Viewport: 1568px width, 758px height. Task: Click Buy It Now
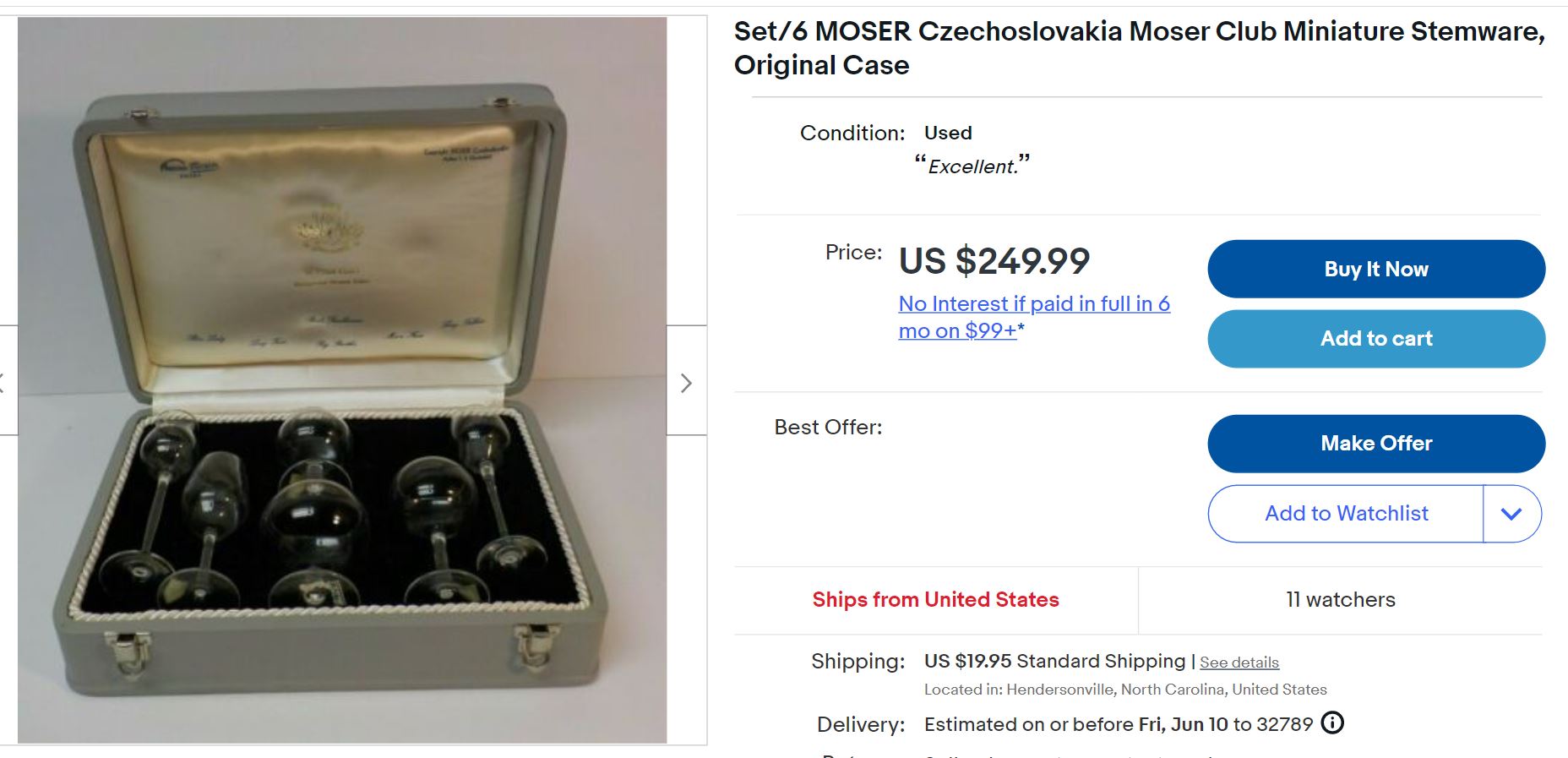click(x=1375, y=269)
